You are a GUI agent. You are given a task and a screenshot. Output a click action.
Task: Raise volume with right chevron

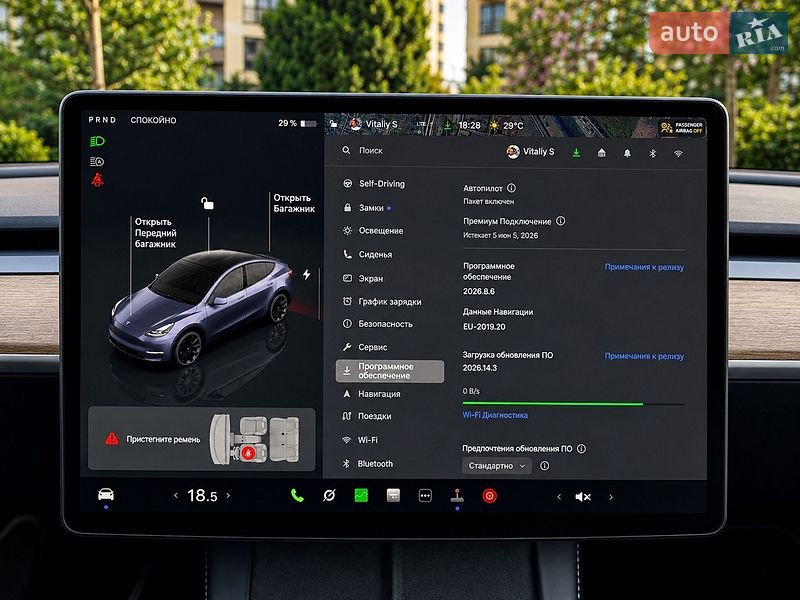point(611,497)
